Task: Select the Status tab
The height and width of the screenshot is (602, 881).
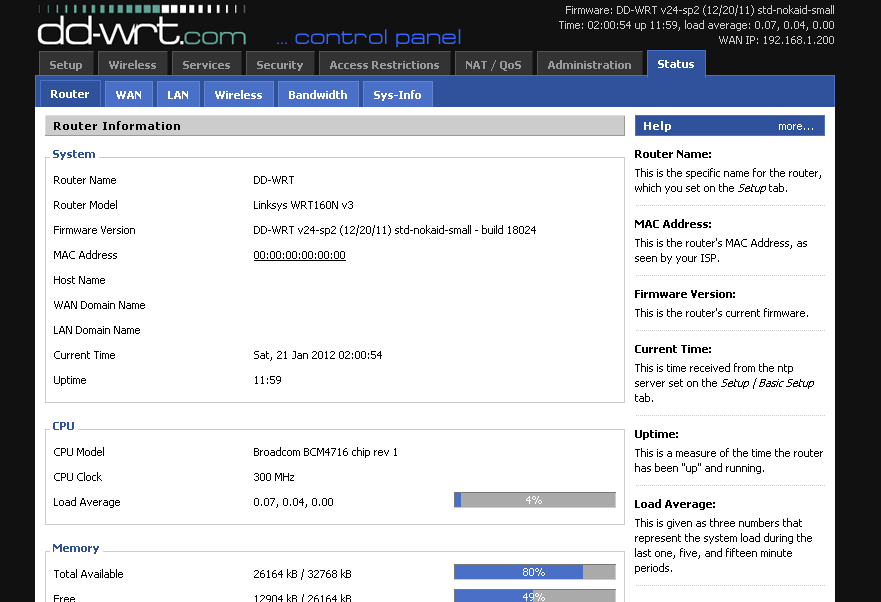Action: tap(676, 64)
